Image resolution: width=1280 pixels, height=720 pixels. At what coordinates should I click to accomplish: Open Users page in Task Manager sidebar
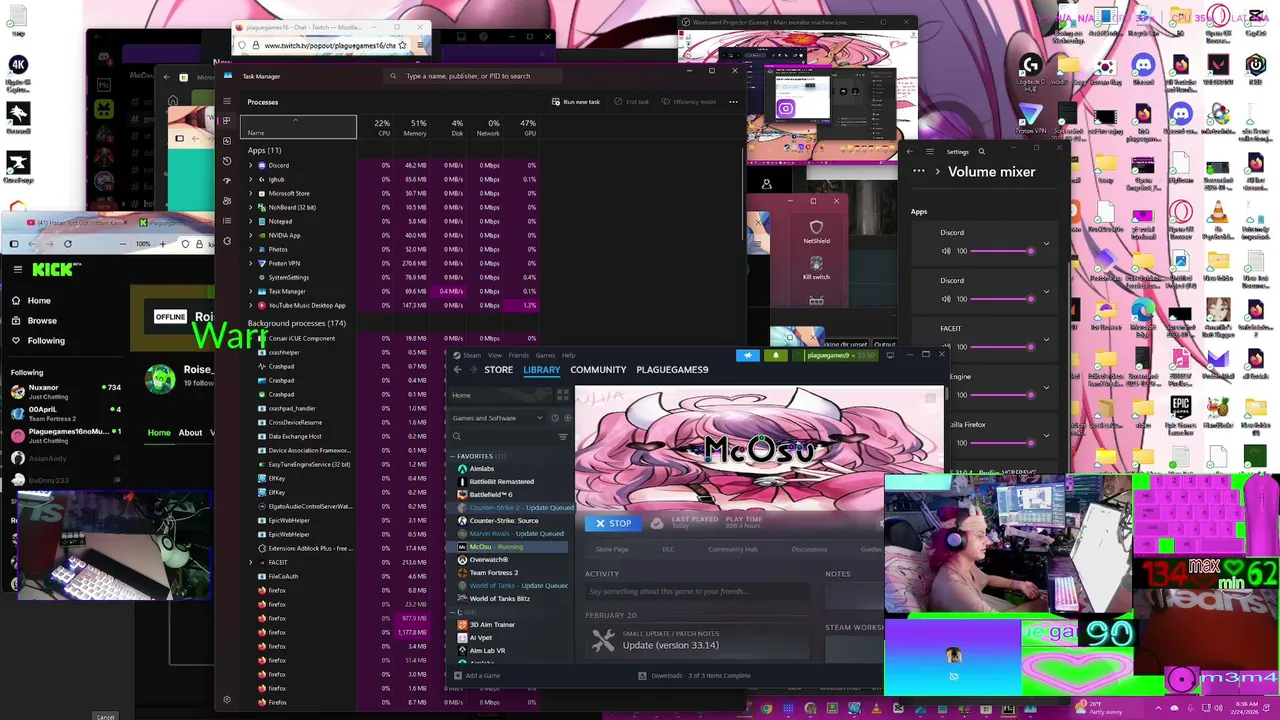[x=227, y=201]
